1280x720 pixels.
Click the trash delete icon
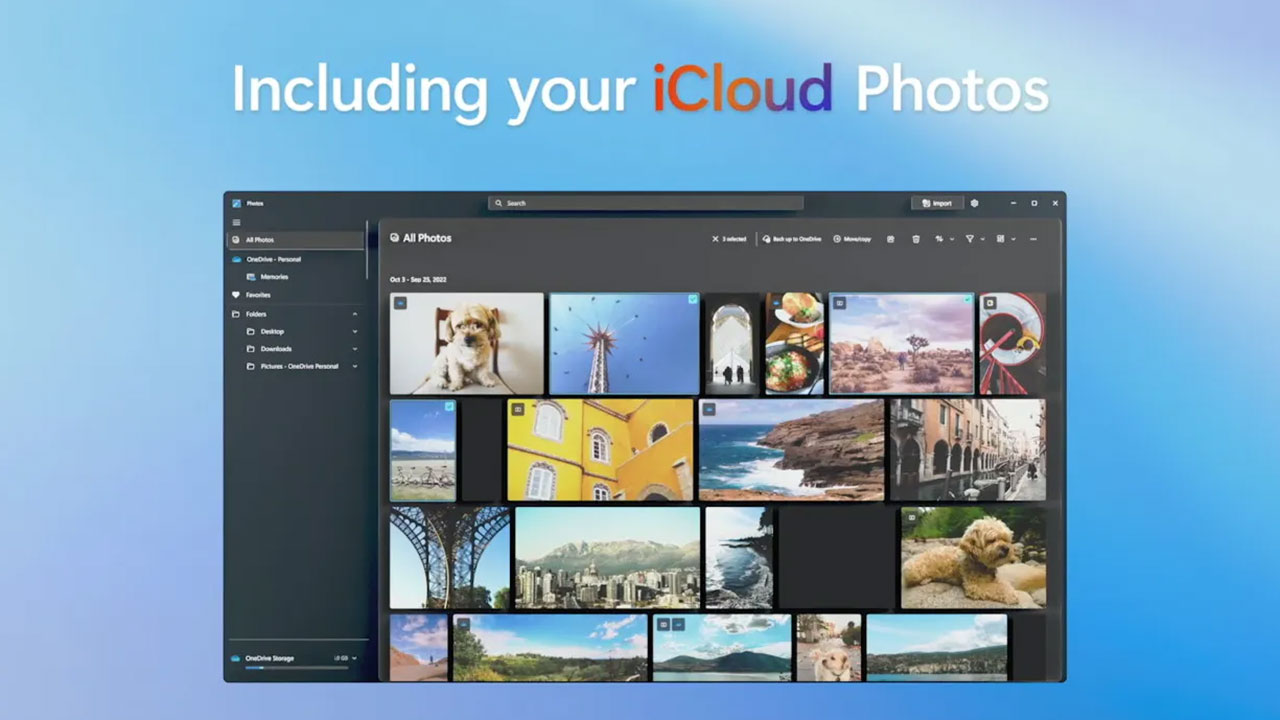[x=915, y=239]
